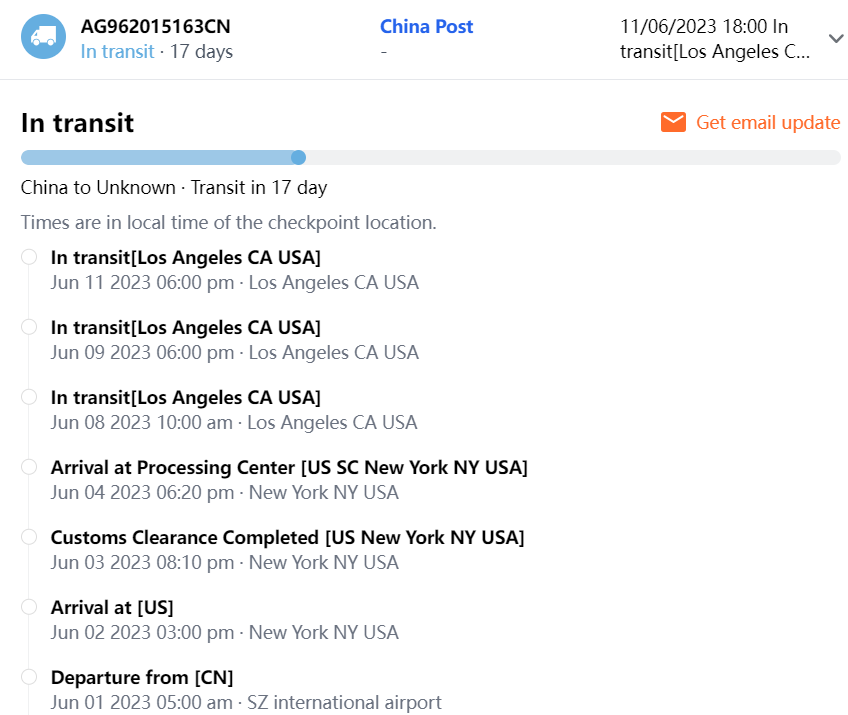Click the orange email envelope icon
848x715 pixels.
pyautogui.click(x=673, y=122)
